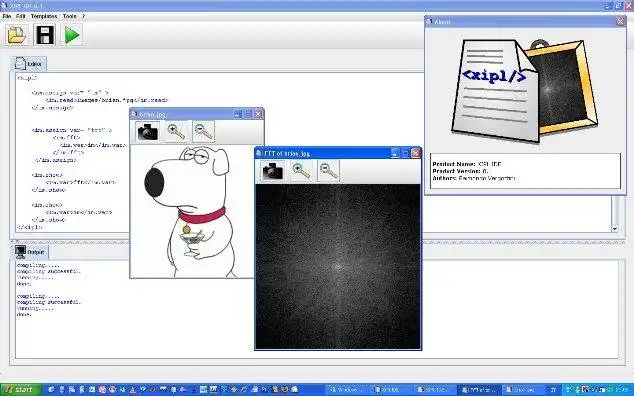Image resolution: width=634 pixels, height=396 pixels.
Task: Click the Product Version line in About
Action: coord(460,171)
